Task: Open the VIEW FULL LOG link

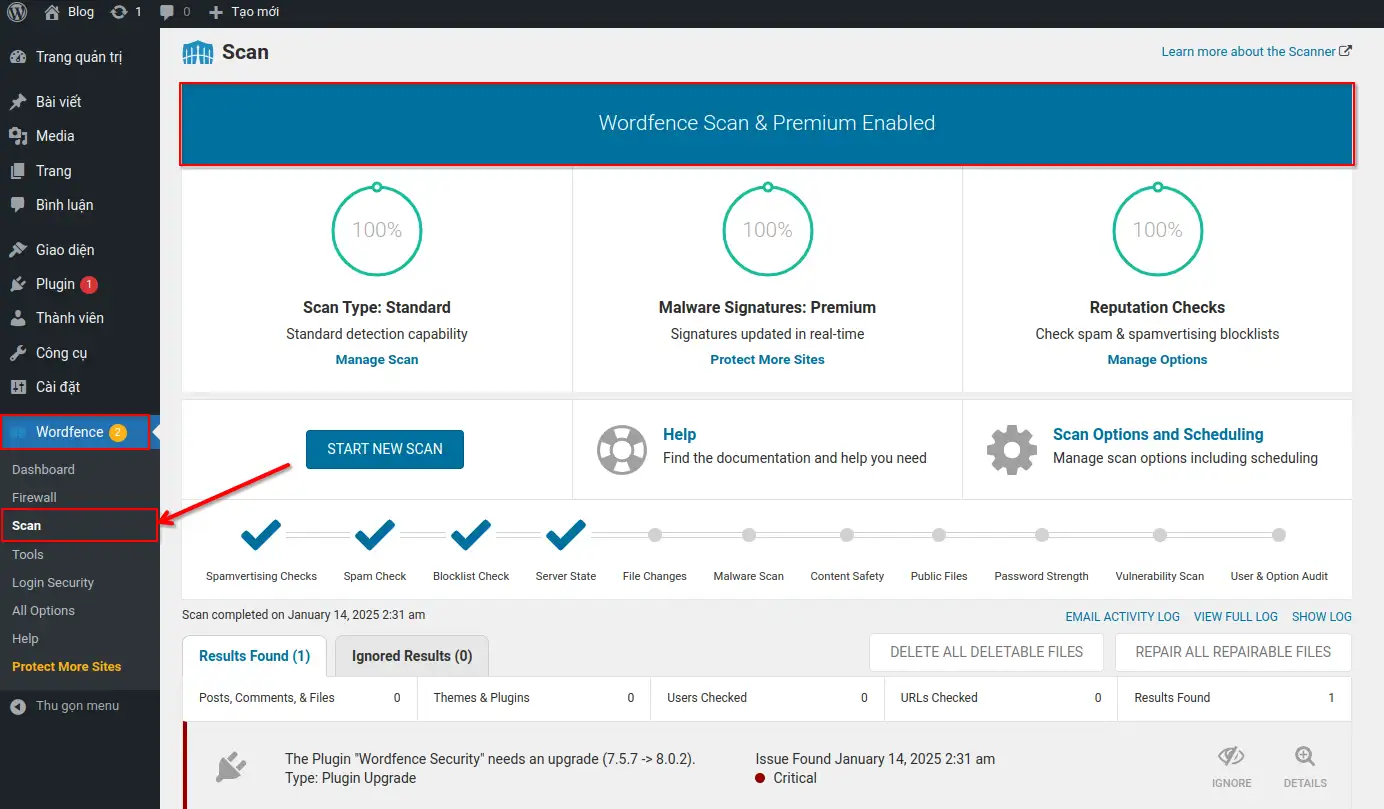Action: point(1235,617)
